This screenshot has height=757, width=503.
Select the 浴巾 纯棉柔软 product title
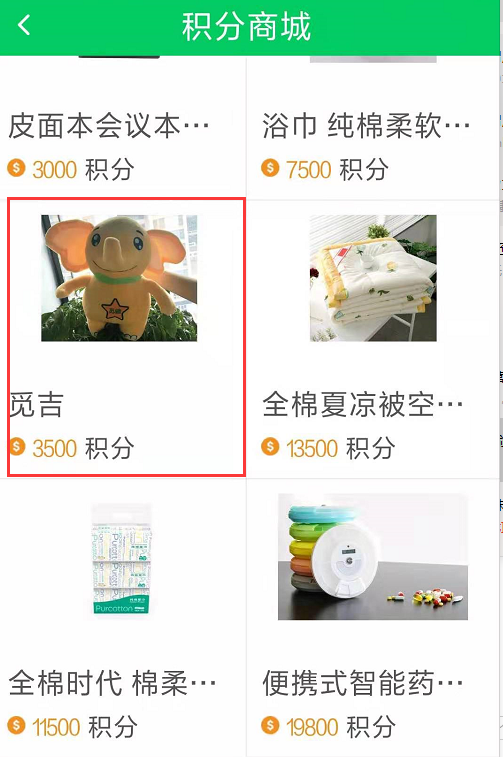[366, 126]
